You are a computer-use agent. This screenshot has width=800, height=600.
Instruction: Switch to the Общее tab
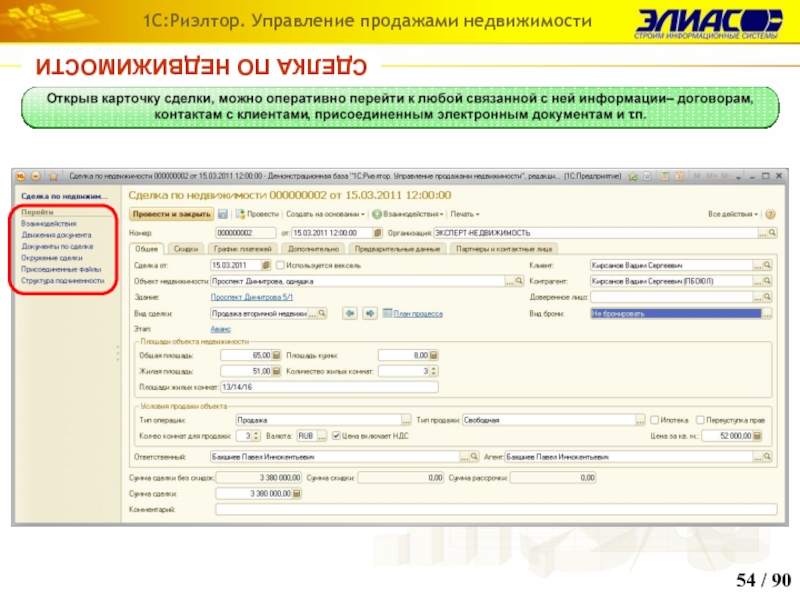point(146,249)
